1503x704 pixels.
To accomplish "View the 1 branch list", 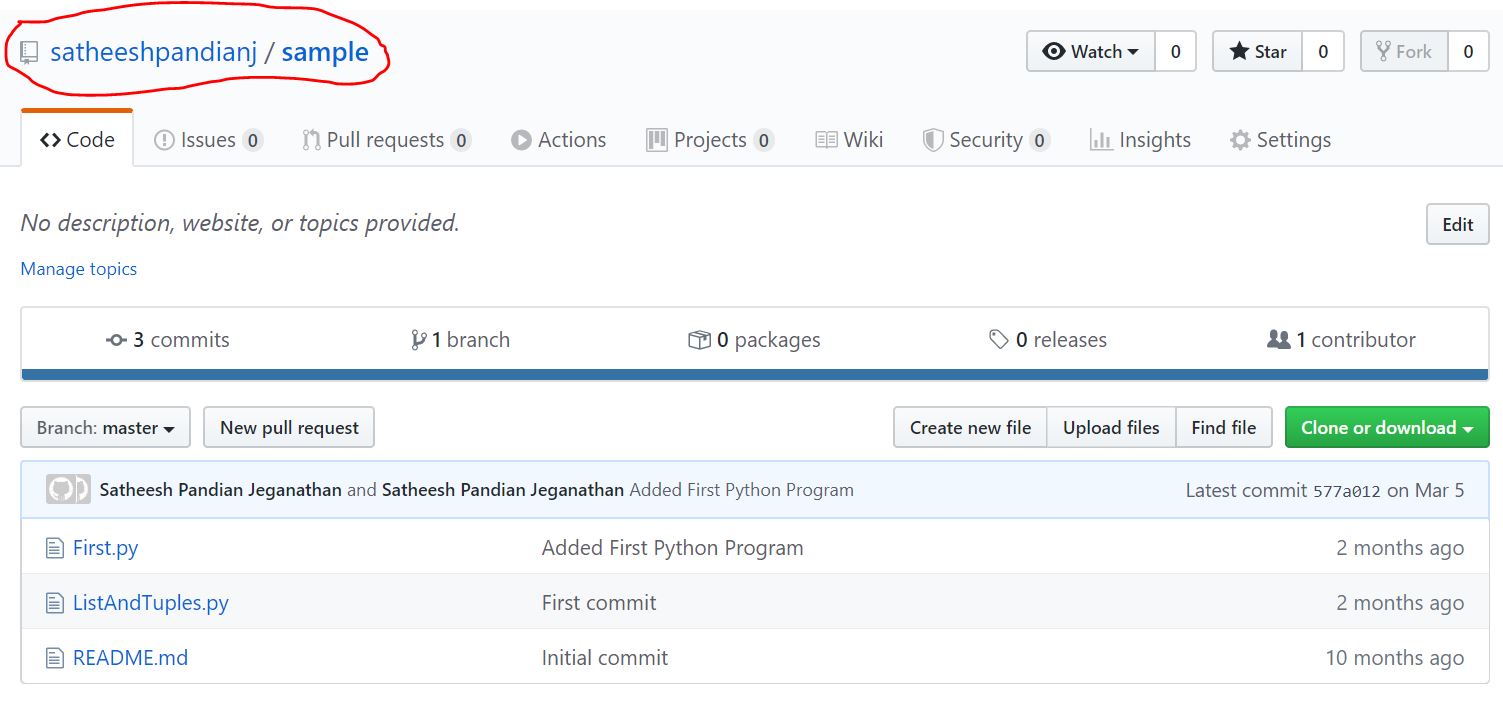I will tap(460, 340).
